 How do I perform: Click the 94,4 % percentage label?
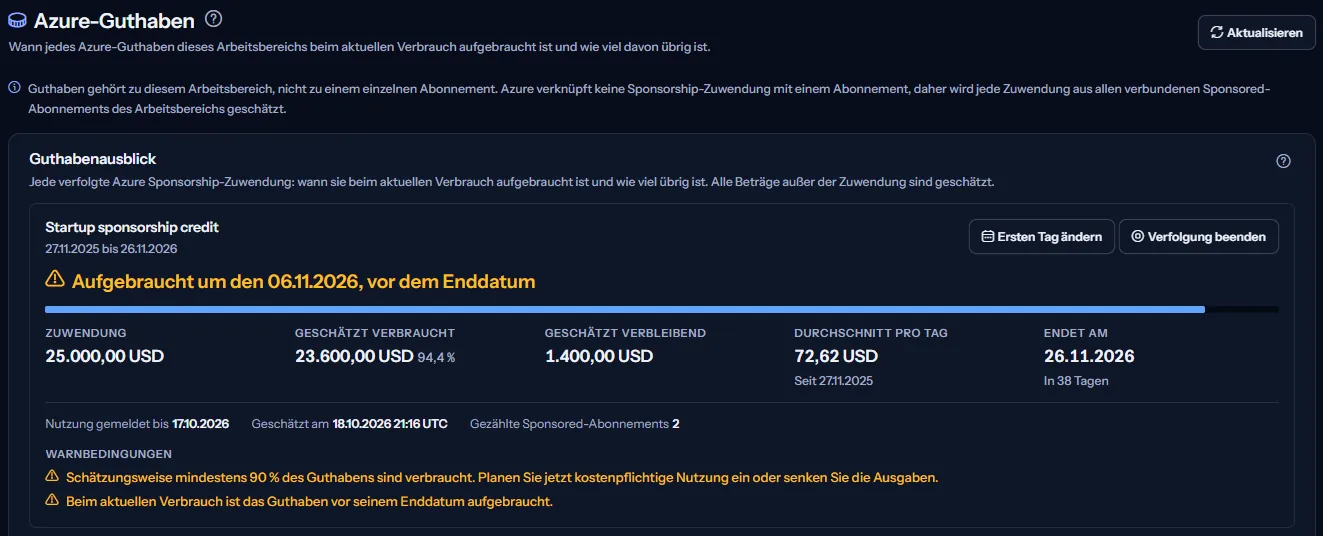tap(437, 358)
